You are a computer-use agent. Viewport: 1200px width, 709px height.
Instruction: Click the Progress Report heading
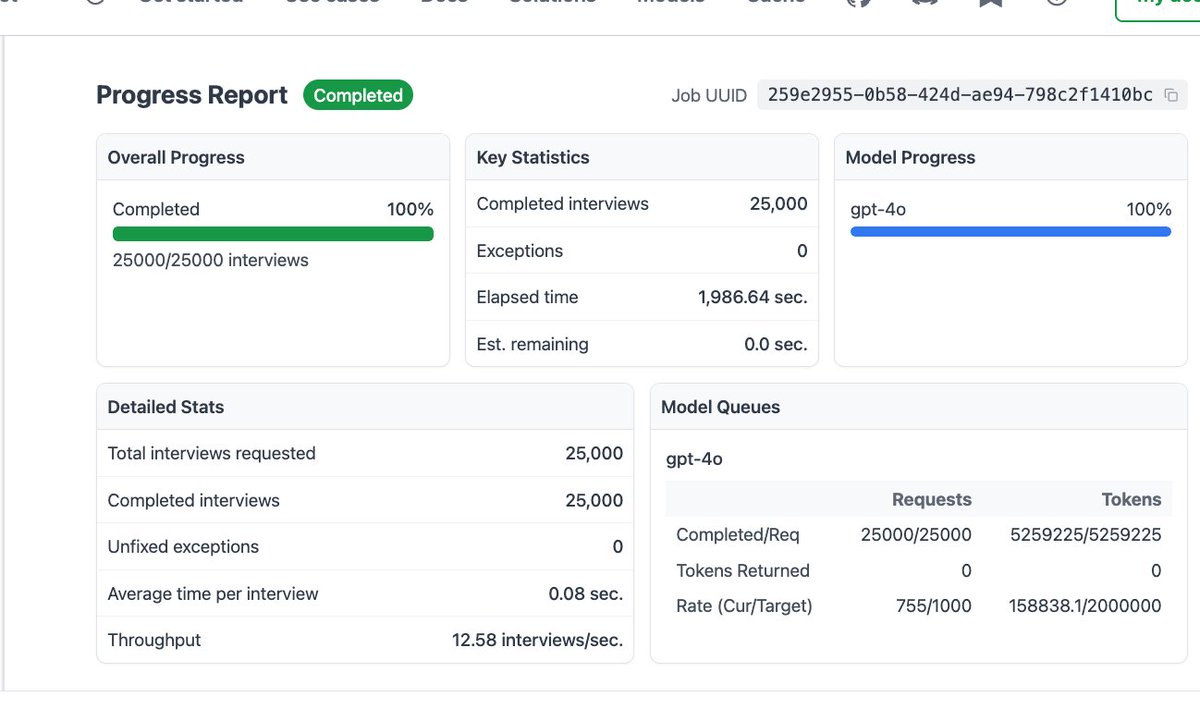click(x=192, y=95)
